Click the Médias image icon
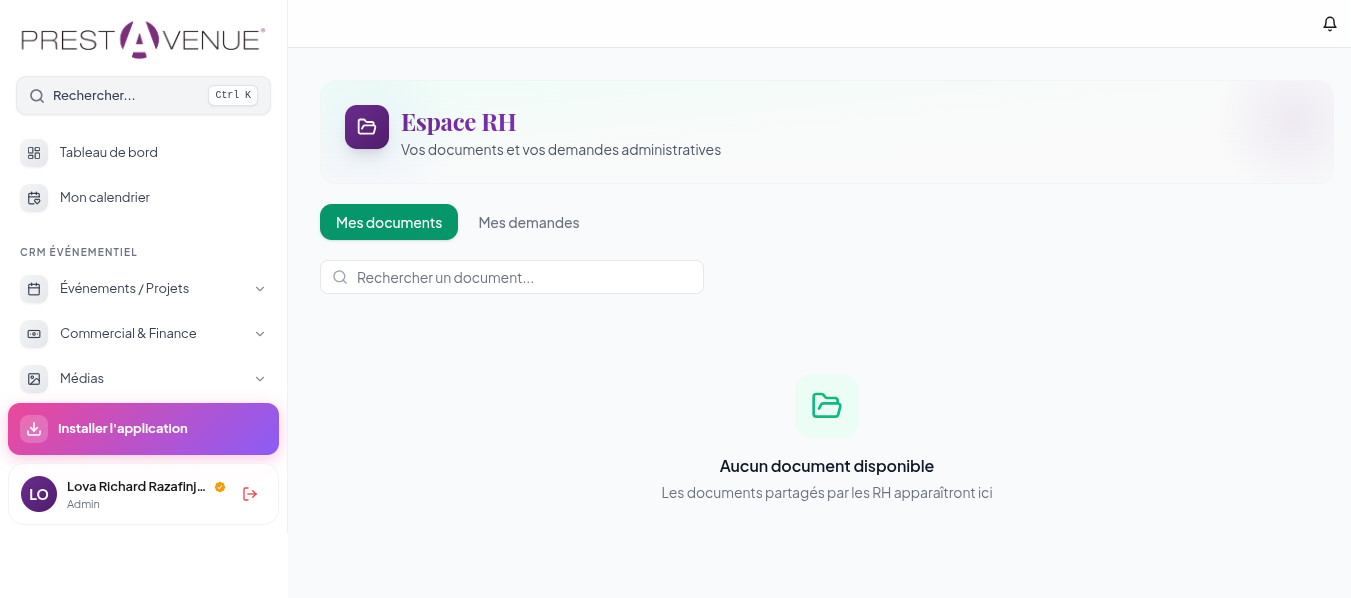The width and height of the screenshot is (1351, 598). [x=34, y=379]
